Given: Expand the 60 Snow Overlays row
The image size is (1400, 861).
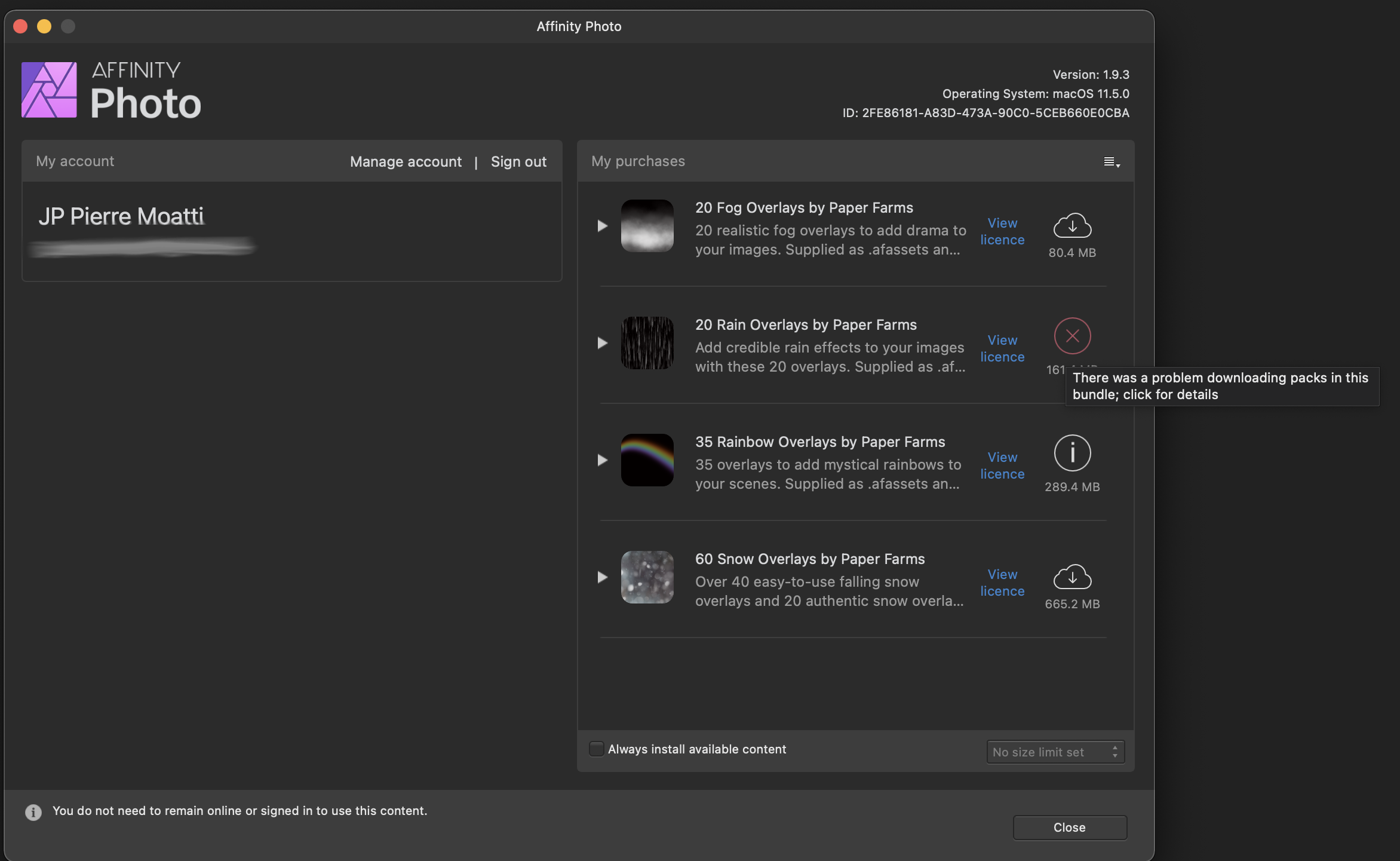Looking at the screenshot, I should 602,577.
